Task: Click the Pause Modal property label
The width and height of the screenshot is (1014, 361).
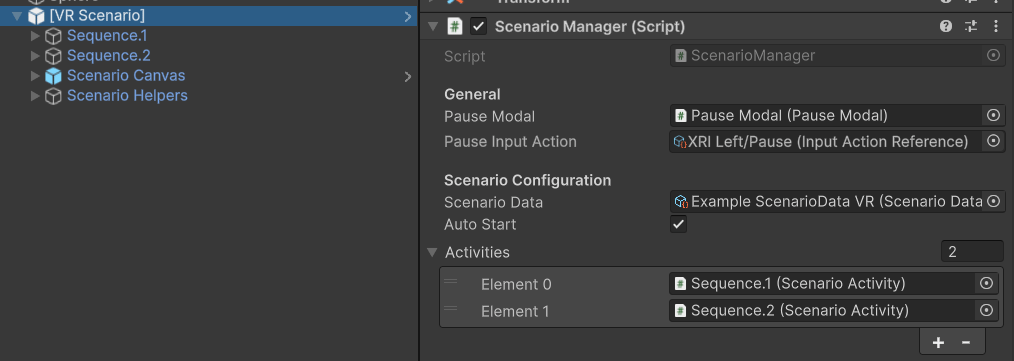Action: pos(490,116)
